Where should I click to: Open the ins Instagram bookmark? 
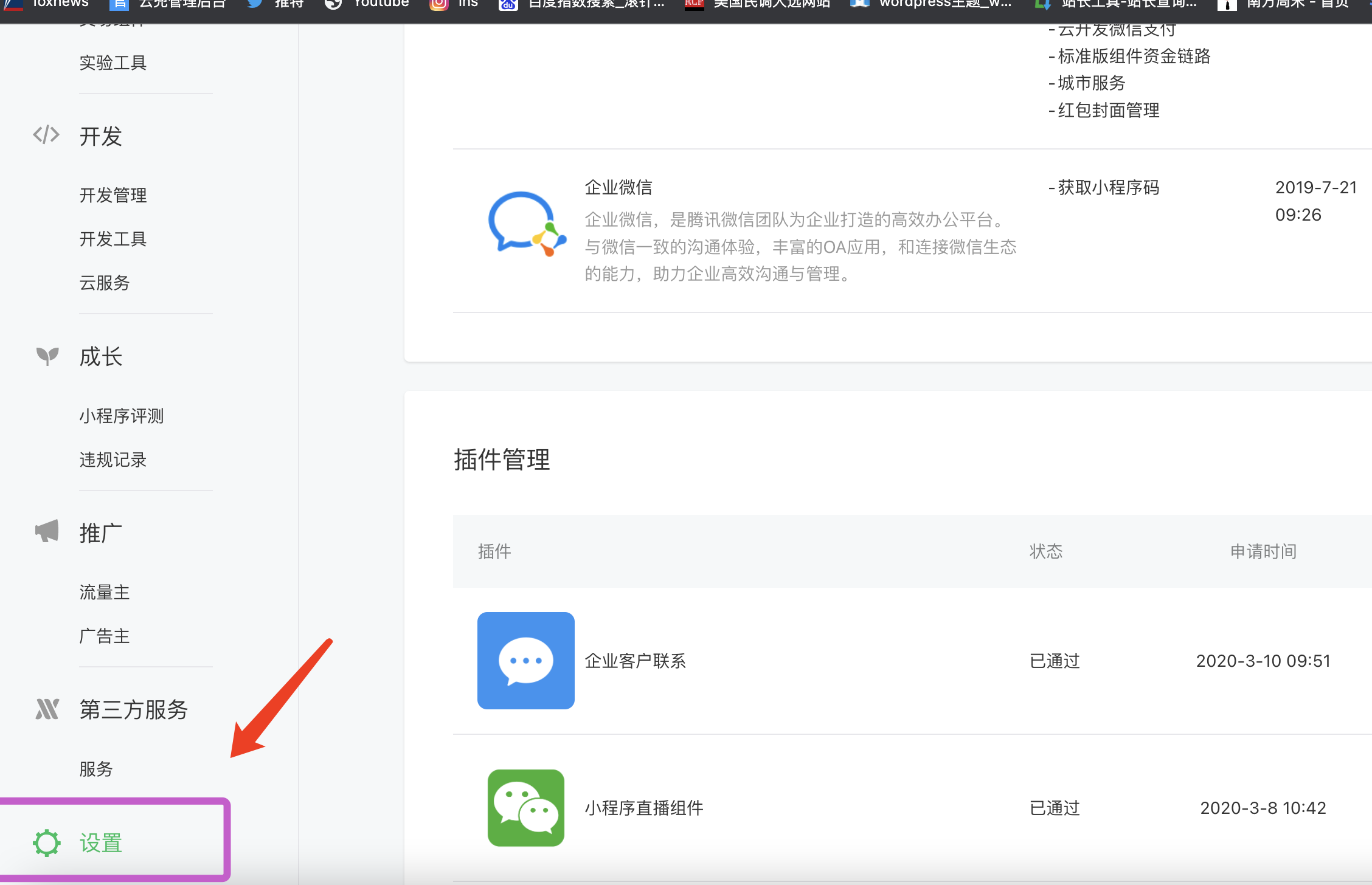[454, 5]
